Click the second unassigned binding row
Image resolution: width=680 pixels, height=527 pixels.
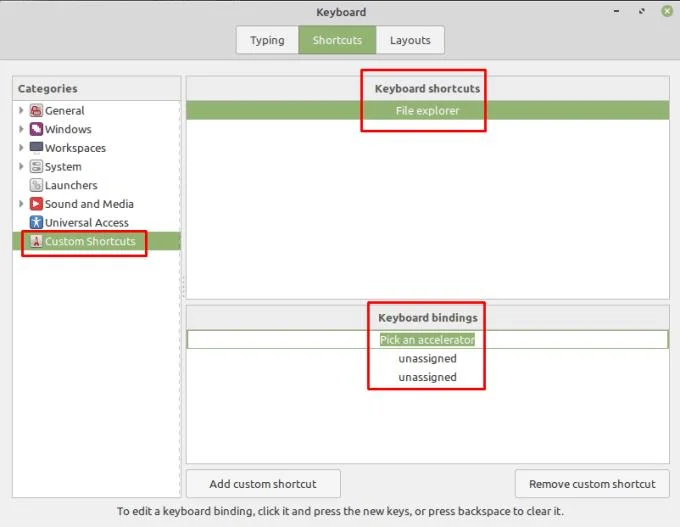[428, 377]
